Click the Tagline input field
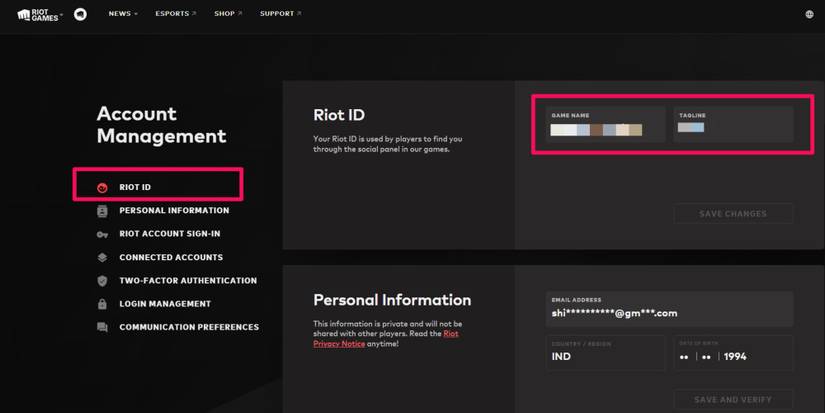The height and width of the screenshot is (413, 825). click(x=733, y=124)
